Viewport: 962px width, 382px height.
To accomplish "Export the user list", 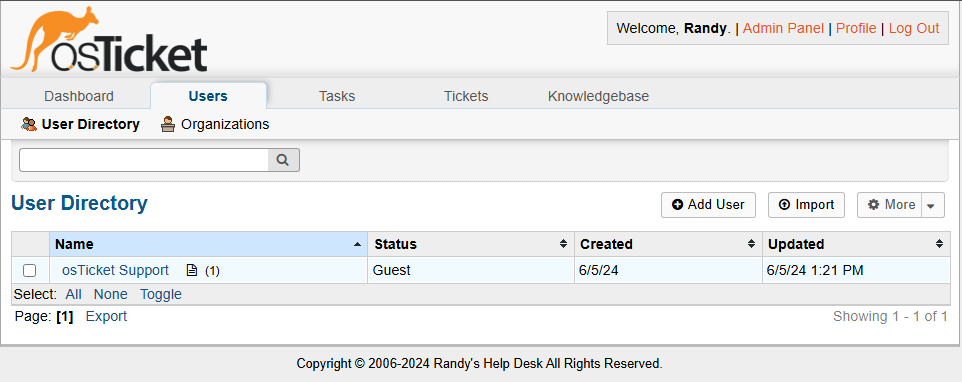I will (106, 316).
